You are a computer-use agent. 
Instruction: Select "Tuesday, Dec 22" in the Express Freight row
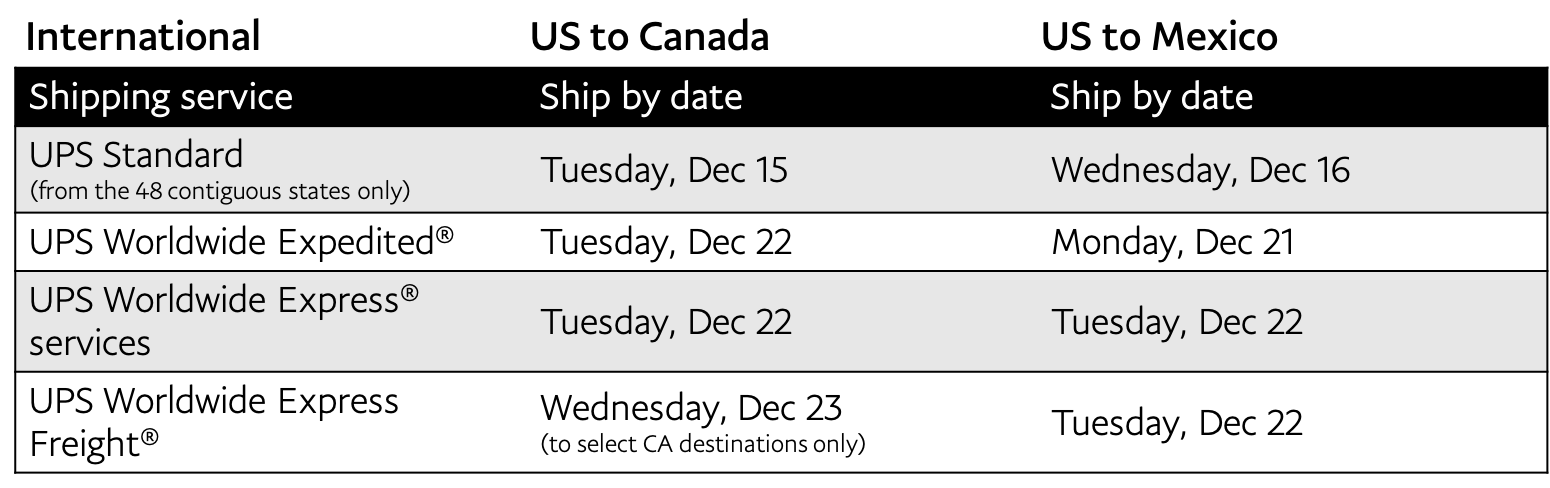[1176, 422]
